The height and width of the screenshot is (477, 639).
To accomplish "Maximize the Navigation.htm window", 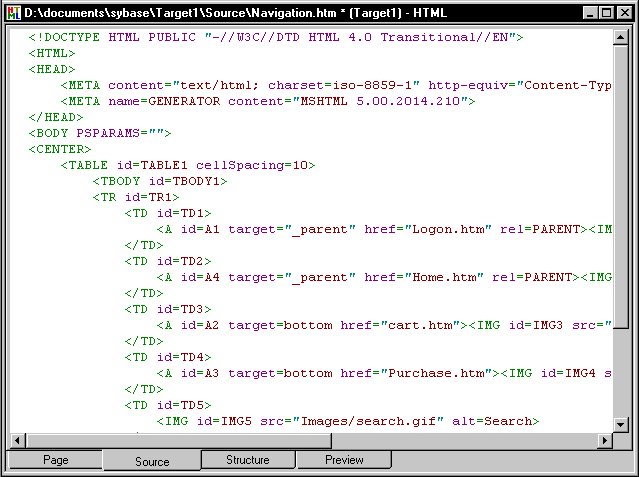I will [x=606, y=13].
